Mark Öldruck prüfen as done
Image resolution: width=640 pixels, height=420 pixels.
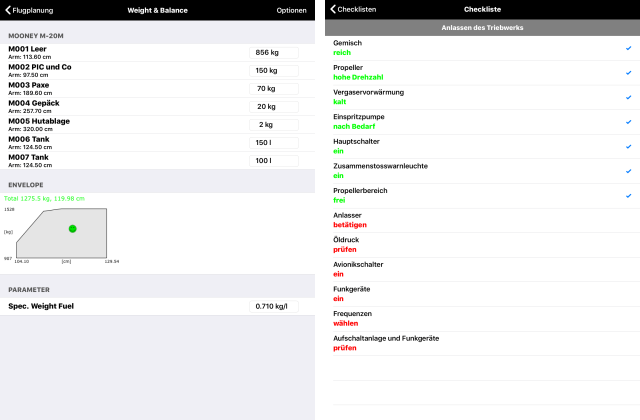click(480, 244)
